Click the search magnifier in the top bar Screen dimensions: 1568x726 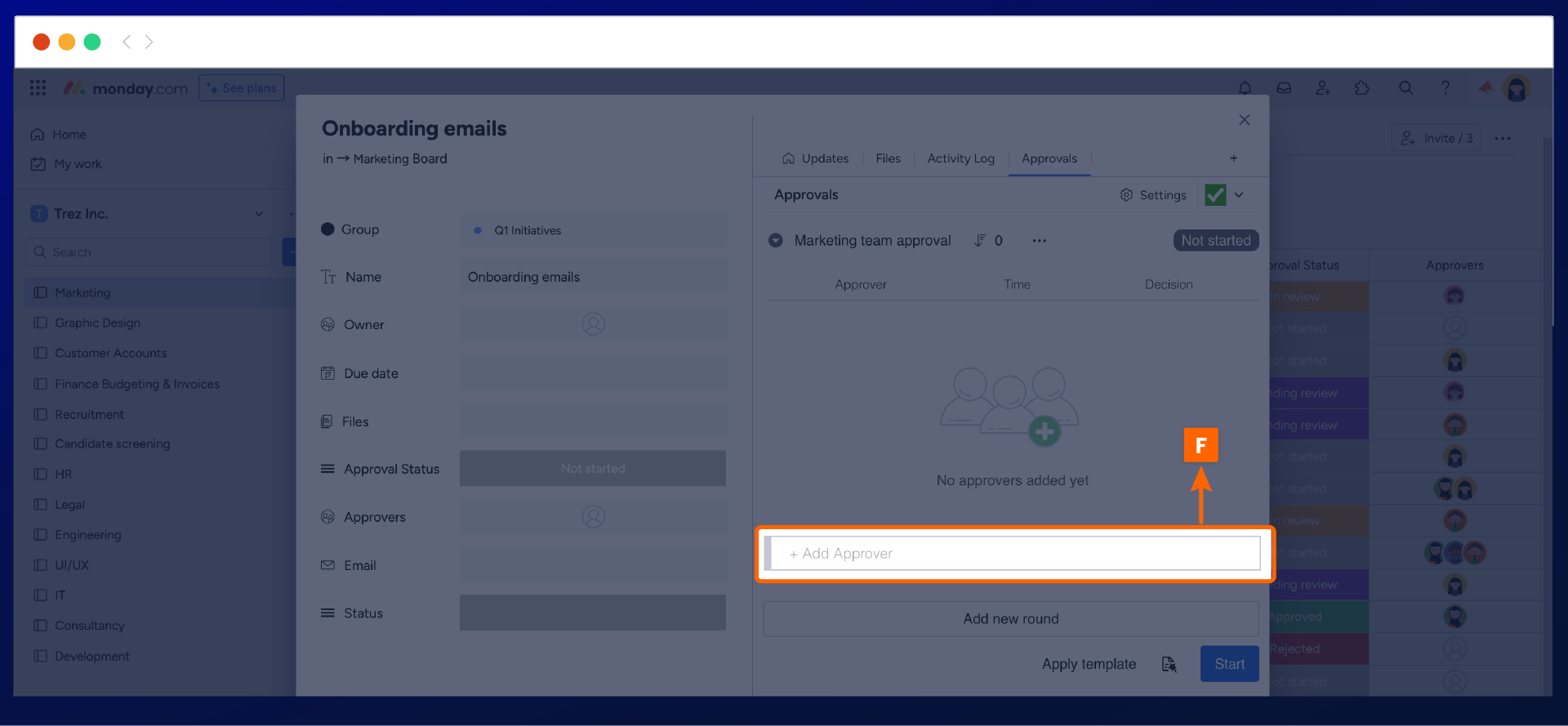pyautogui.click(x=1405, y=87)
